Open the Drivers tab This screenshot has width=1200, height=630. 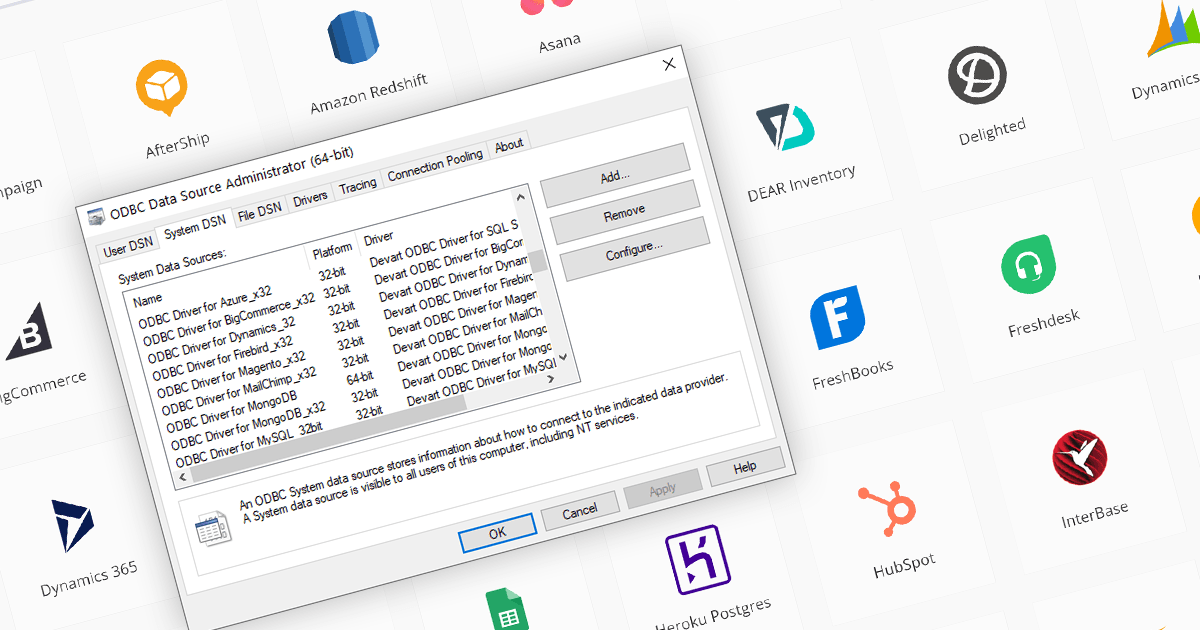(x=310, y=198)
